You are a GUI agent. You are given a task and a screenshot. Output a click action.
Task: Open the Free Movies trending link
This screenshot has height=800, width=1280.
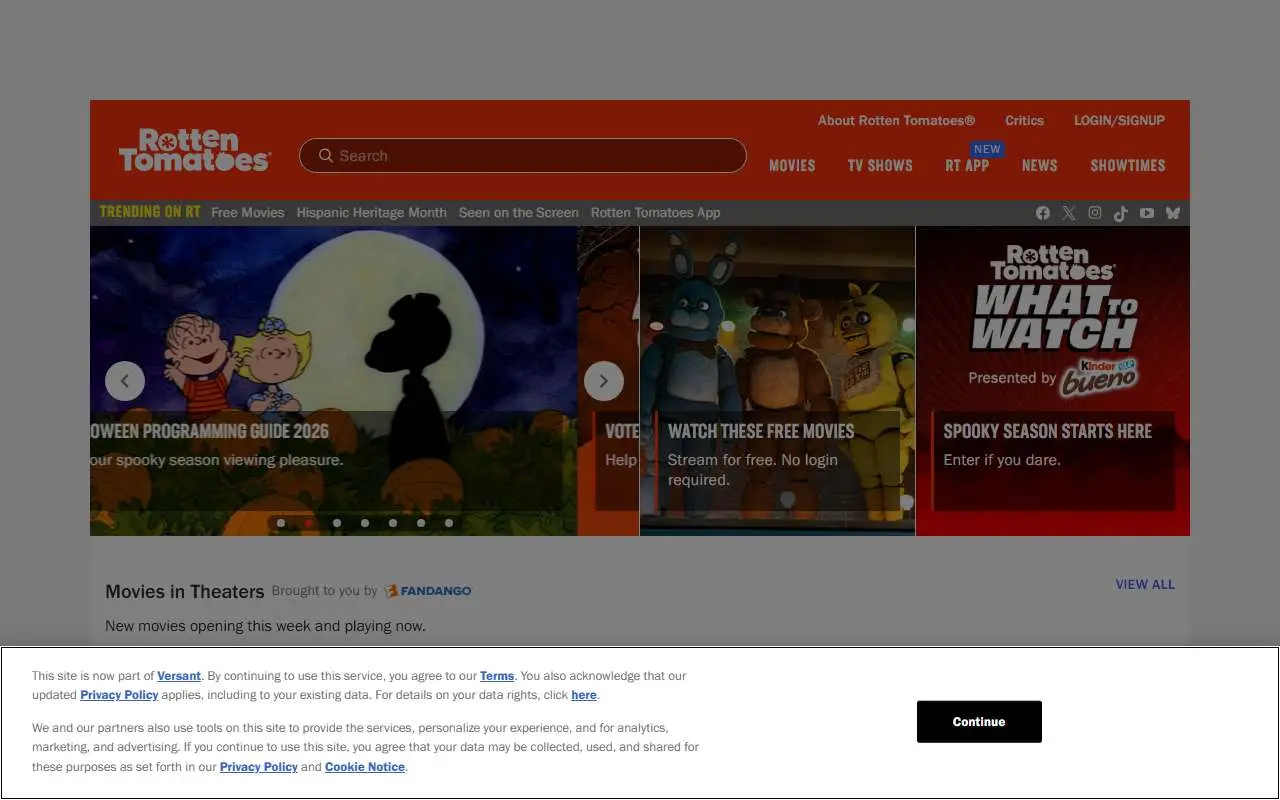click(248, 213)
